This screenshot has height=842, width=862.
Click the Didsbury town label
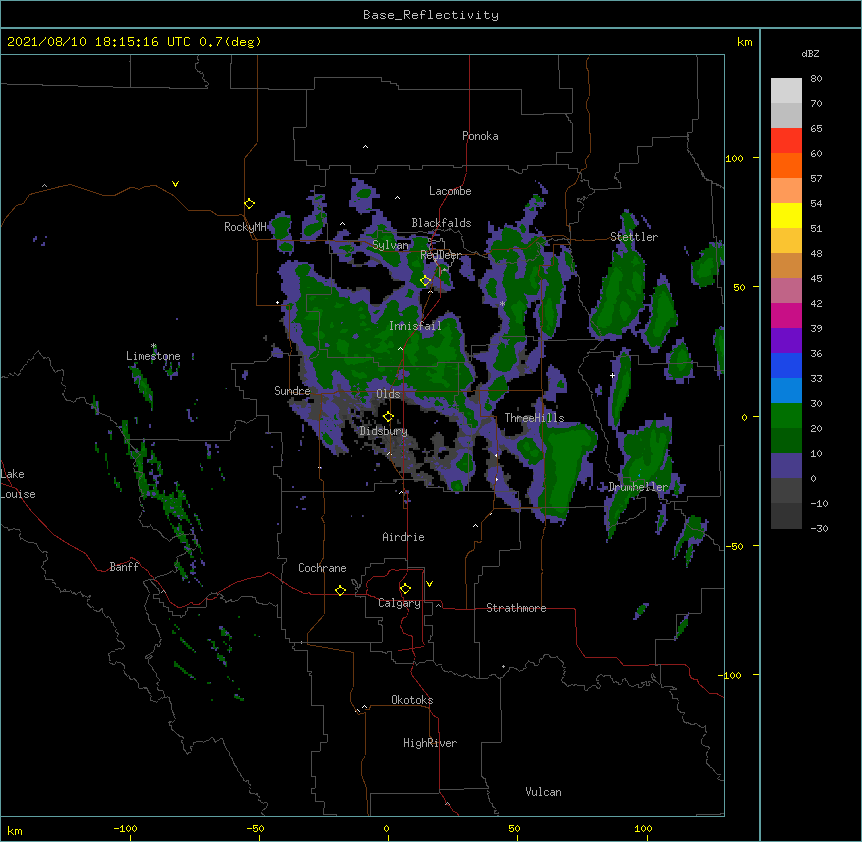(x=383, y=431)
